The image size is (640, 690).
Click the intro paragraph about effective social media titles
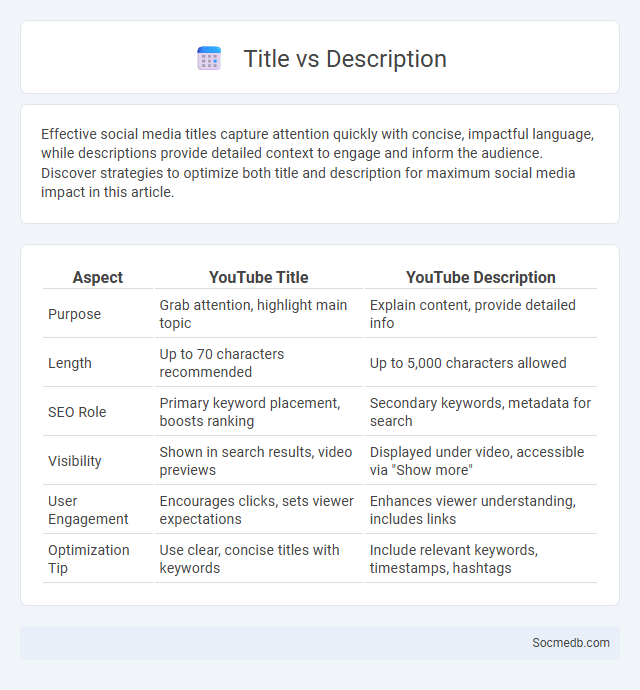tap(318, 163)
